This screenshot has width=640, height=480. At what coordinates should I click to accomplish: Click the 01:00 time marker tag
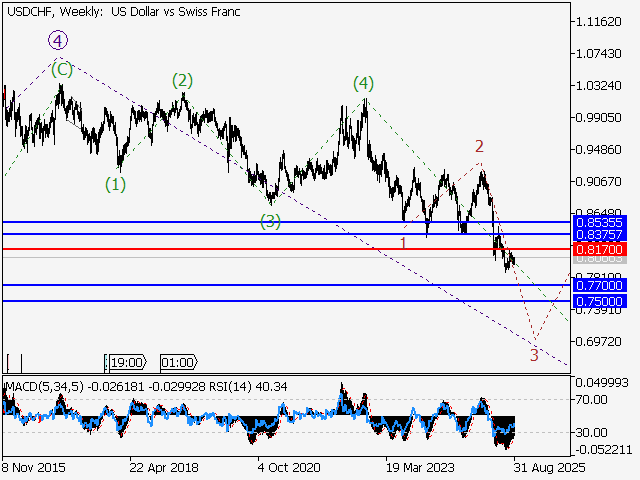tap(178, 362)
